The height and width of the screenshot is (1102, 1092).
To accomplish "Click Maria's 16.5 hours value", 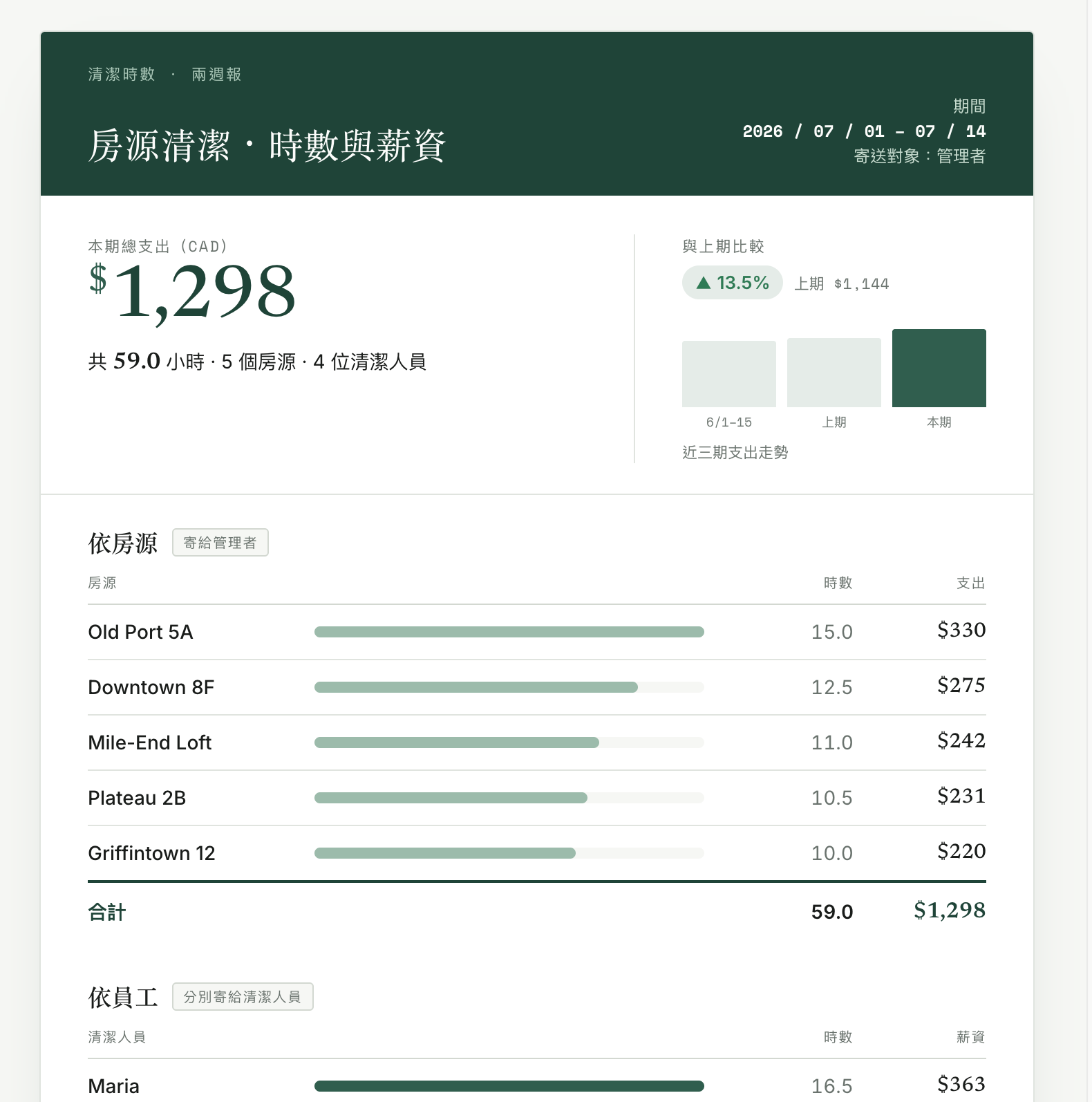I will (832, 1086).
